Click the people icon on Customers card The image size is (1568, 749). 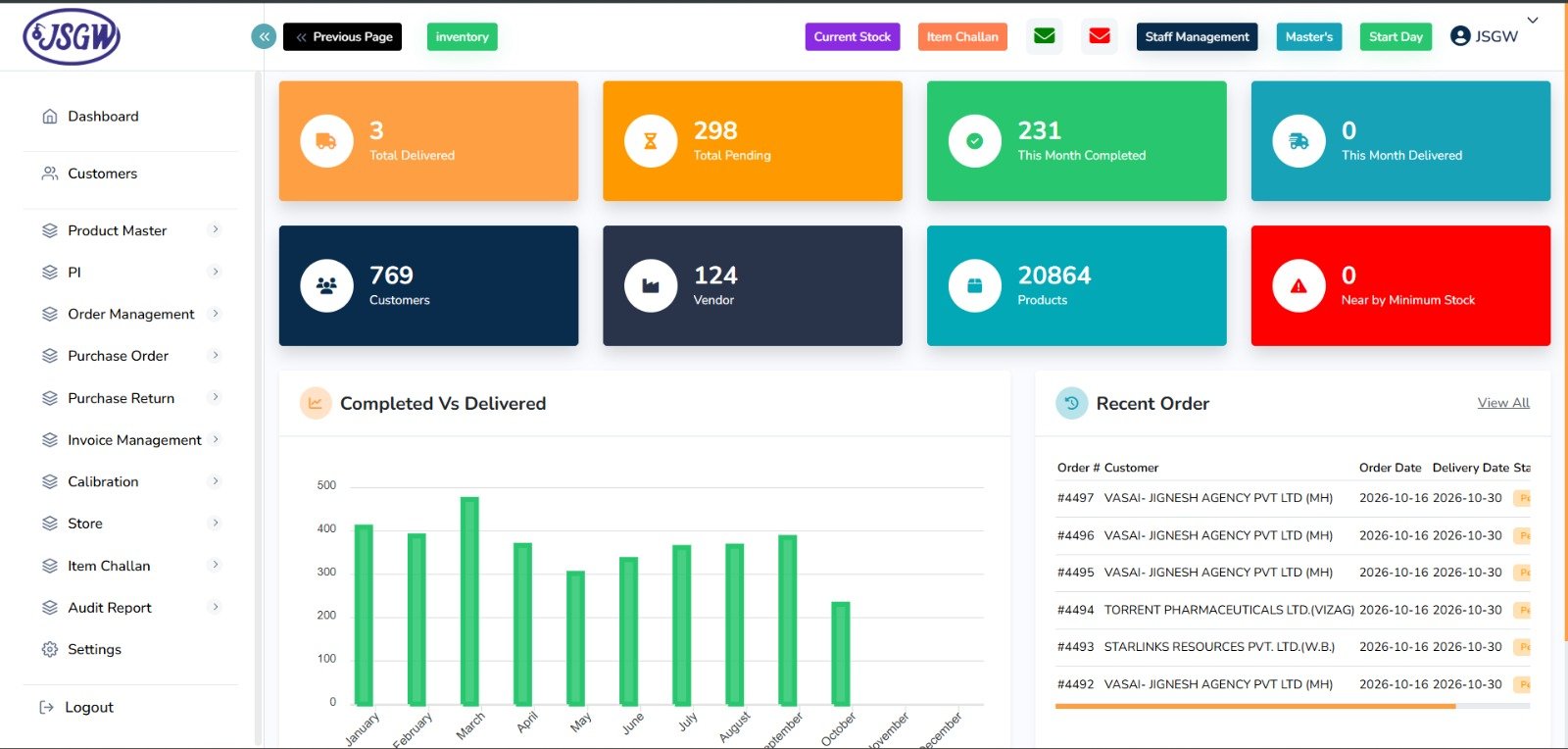point(326,285)
